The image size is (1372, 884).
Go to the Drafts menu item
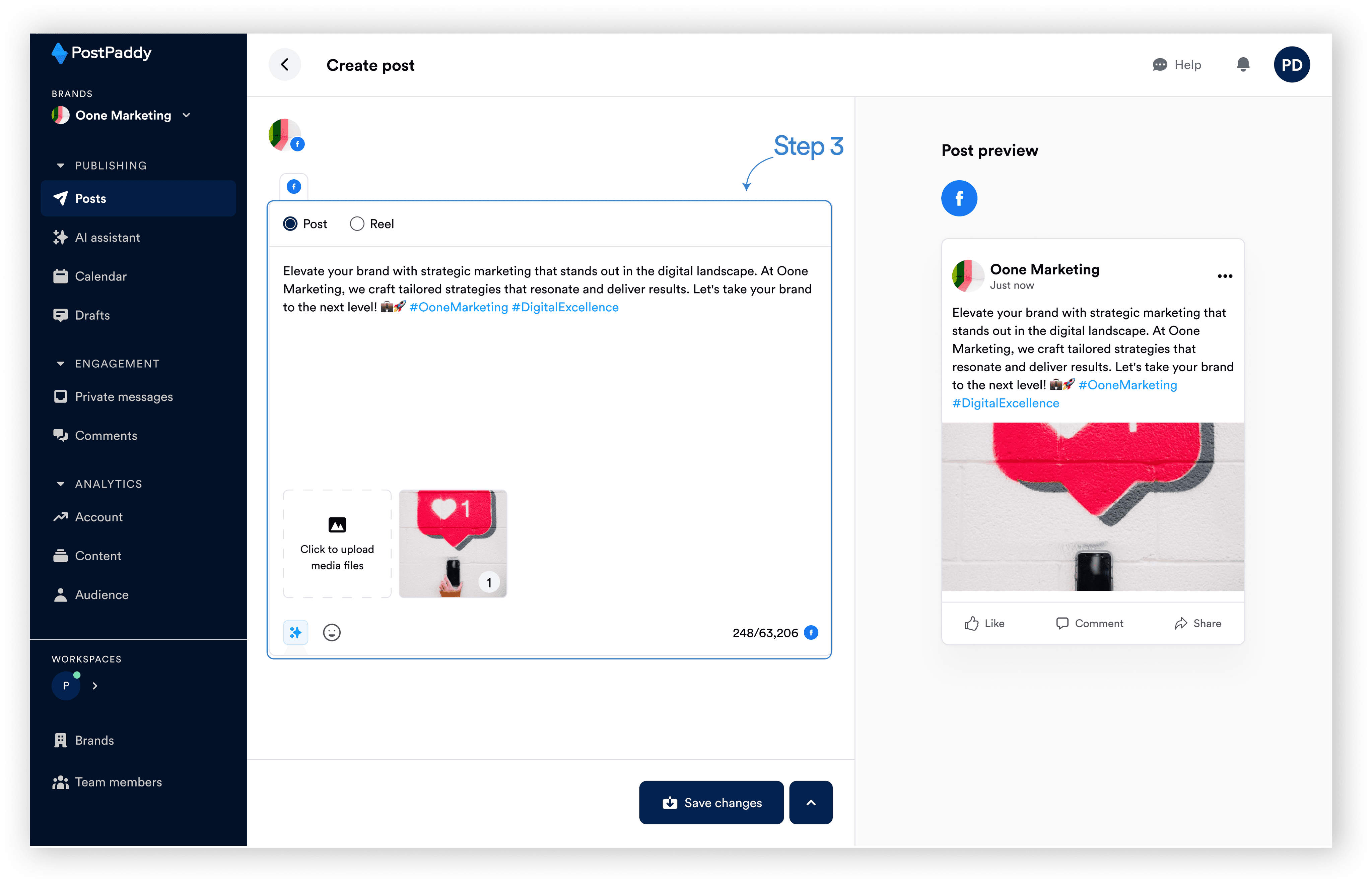point(92,315)
